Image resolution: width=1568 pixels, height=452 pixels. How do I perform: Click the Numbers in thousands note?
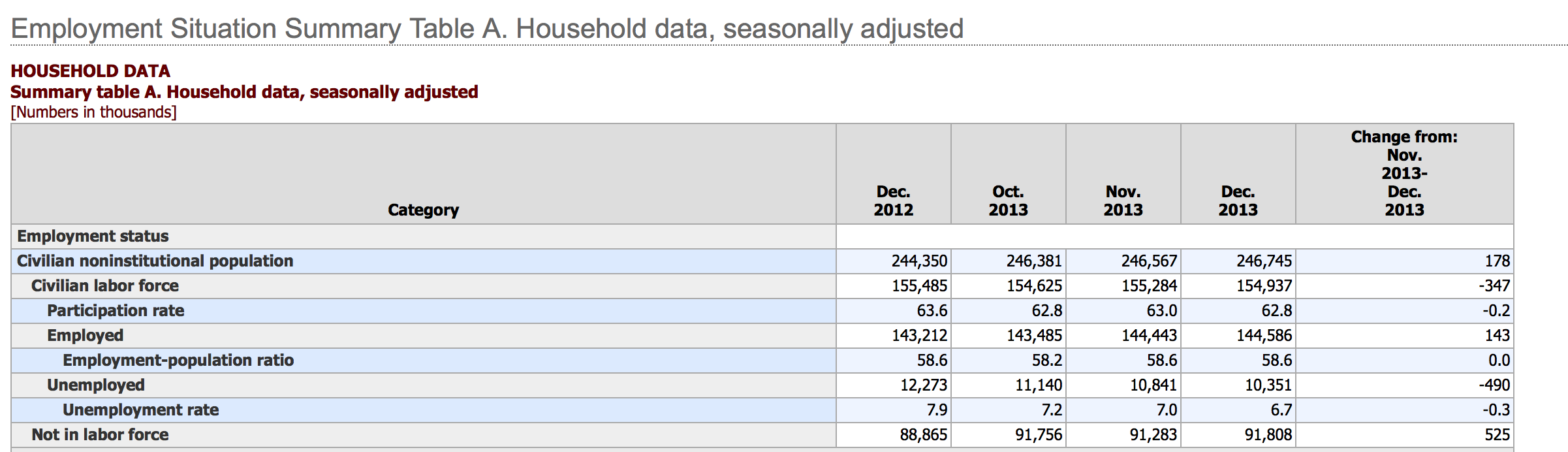(x=93, y=112)
